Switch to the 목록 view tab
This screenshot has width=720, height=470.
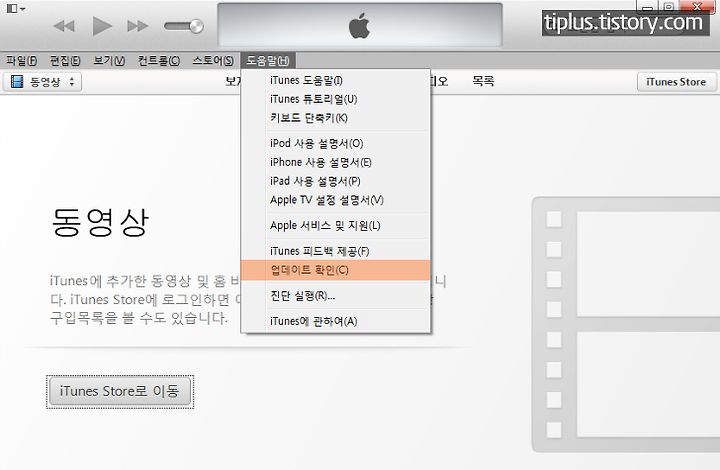pyautogui.click(x=483, y=81)
